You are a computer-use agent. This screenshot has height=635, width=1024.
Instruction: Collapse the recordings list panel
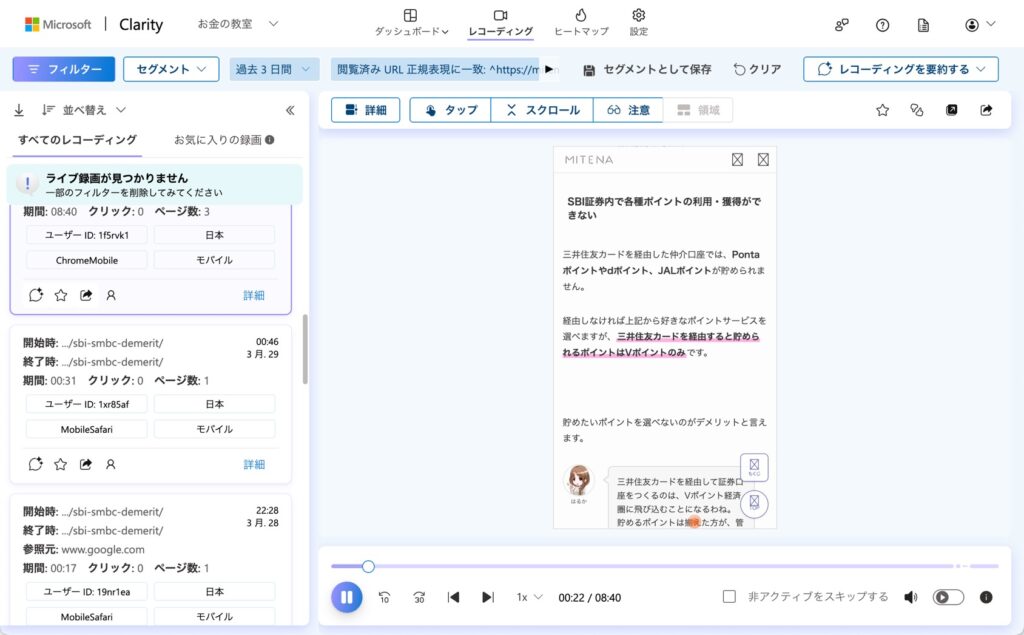(x=290, y=110)
